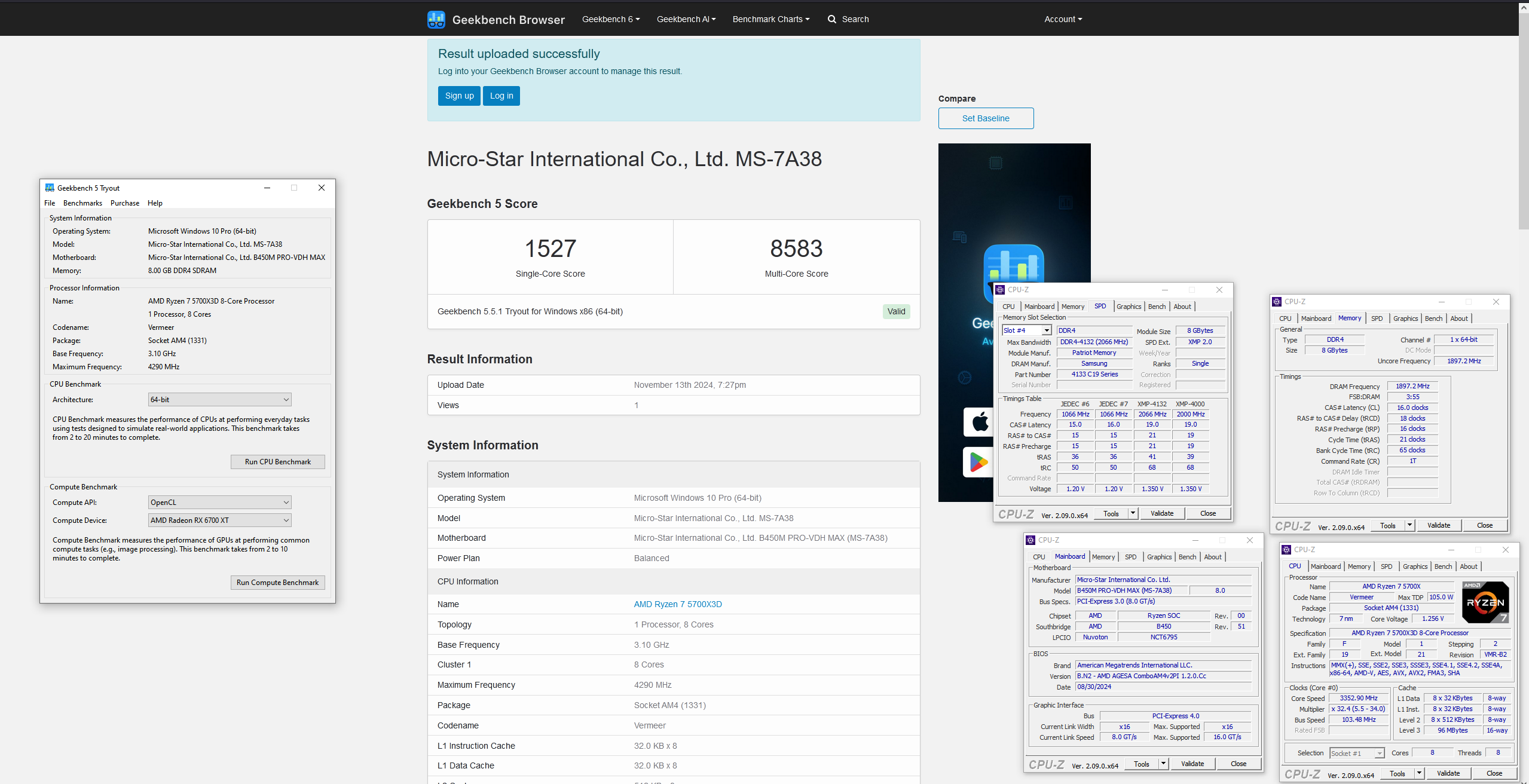Click Run Compute Benchmark button
This screenshot has width=1529, height=784.
(x=278, y=583)
